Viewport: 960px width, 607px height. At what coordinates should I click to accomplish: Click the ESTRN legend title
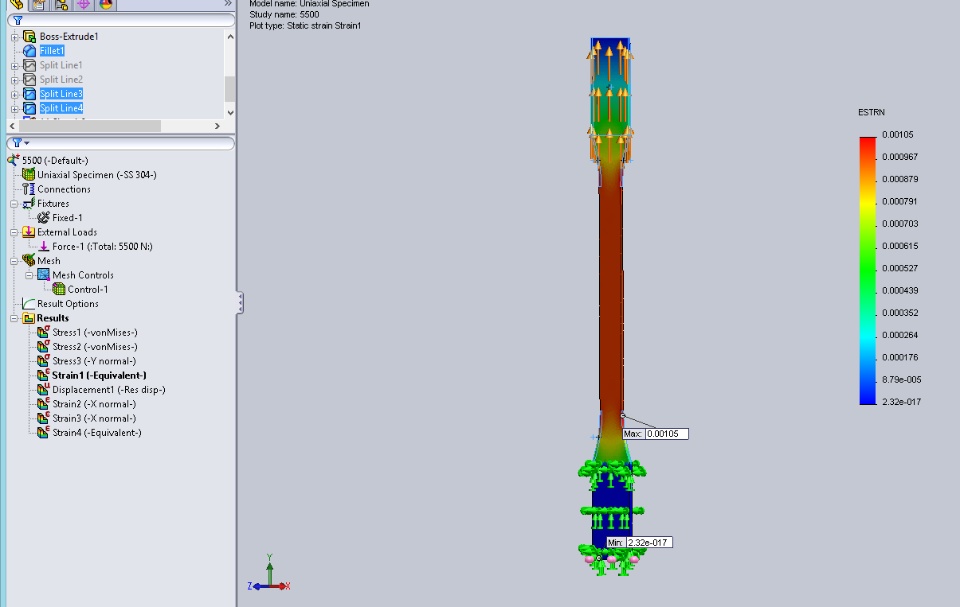pos(871,112)
